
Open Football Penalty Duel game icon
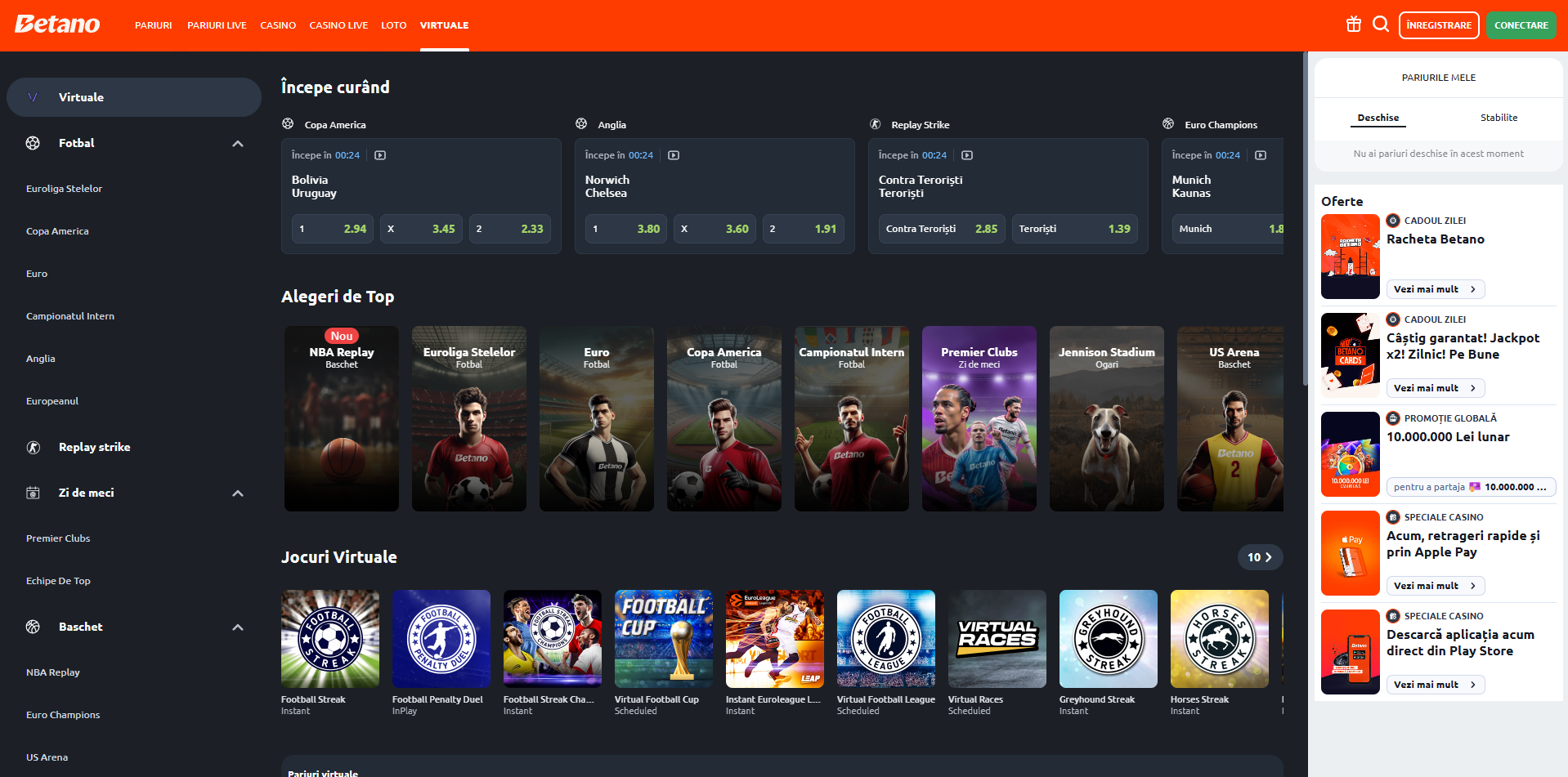[x=441, y=639]
